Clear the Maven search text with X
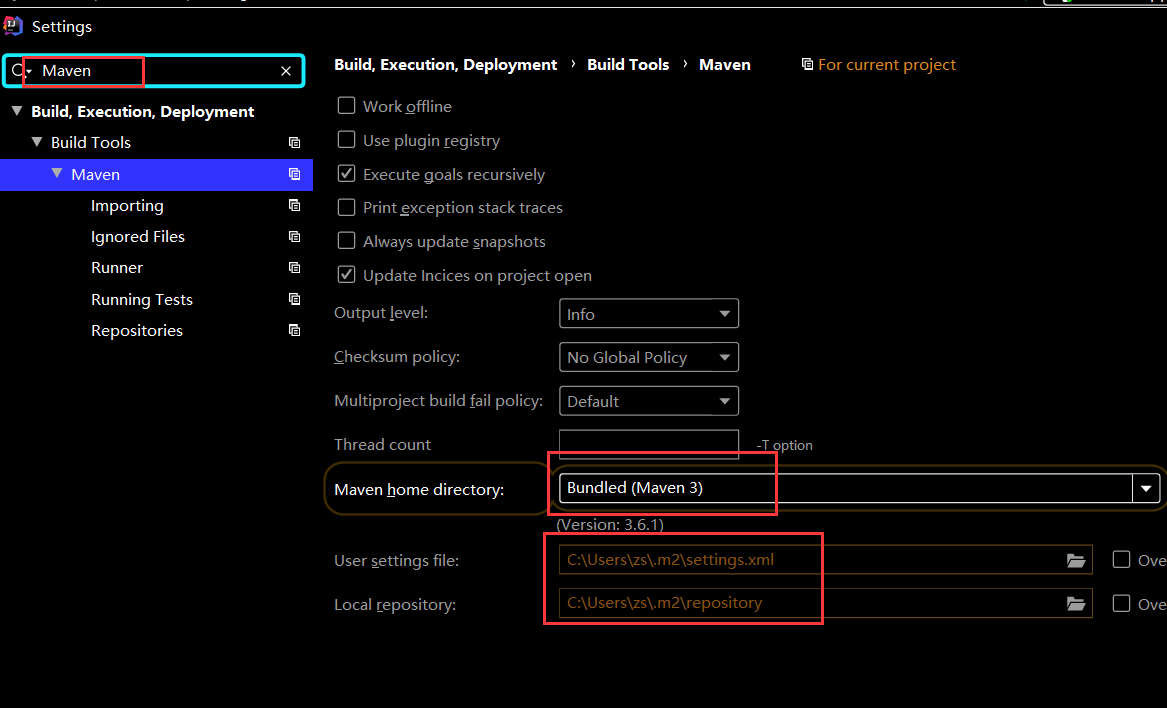 coord(286,71)
